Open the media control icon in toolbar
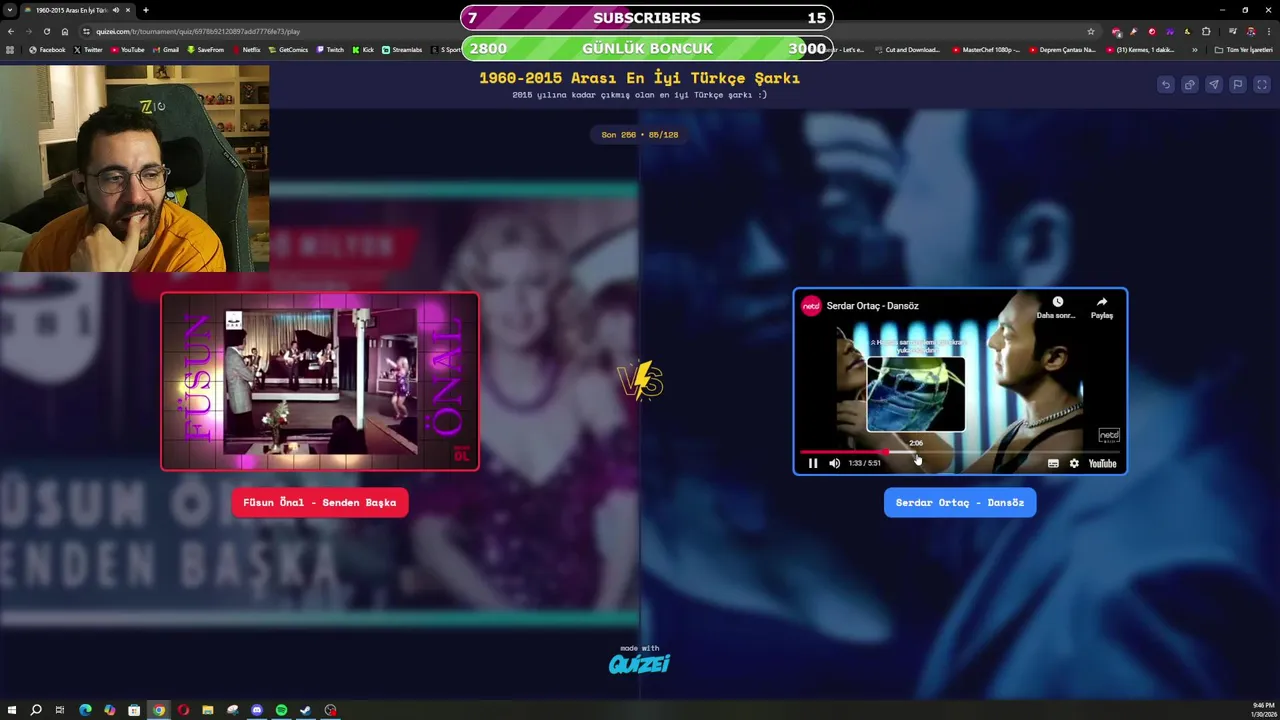This screenshot has width=1280, height=720. (x=1232, y=31)
